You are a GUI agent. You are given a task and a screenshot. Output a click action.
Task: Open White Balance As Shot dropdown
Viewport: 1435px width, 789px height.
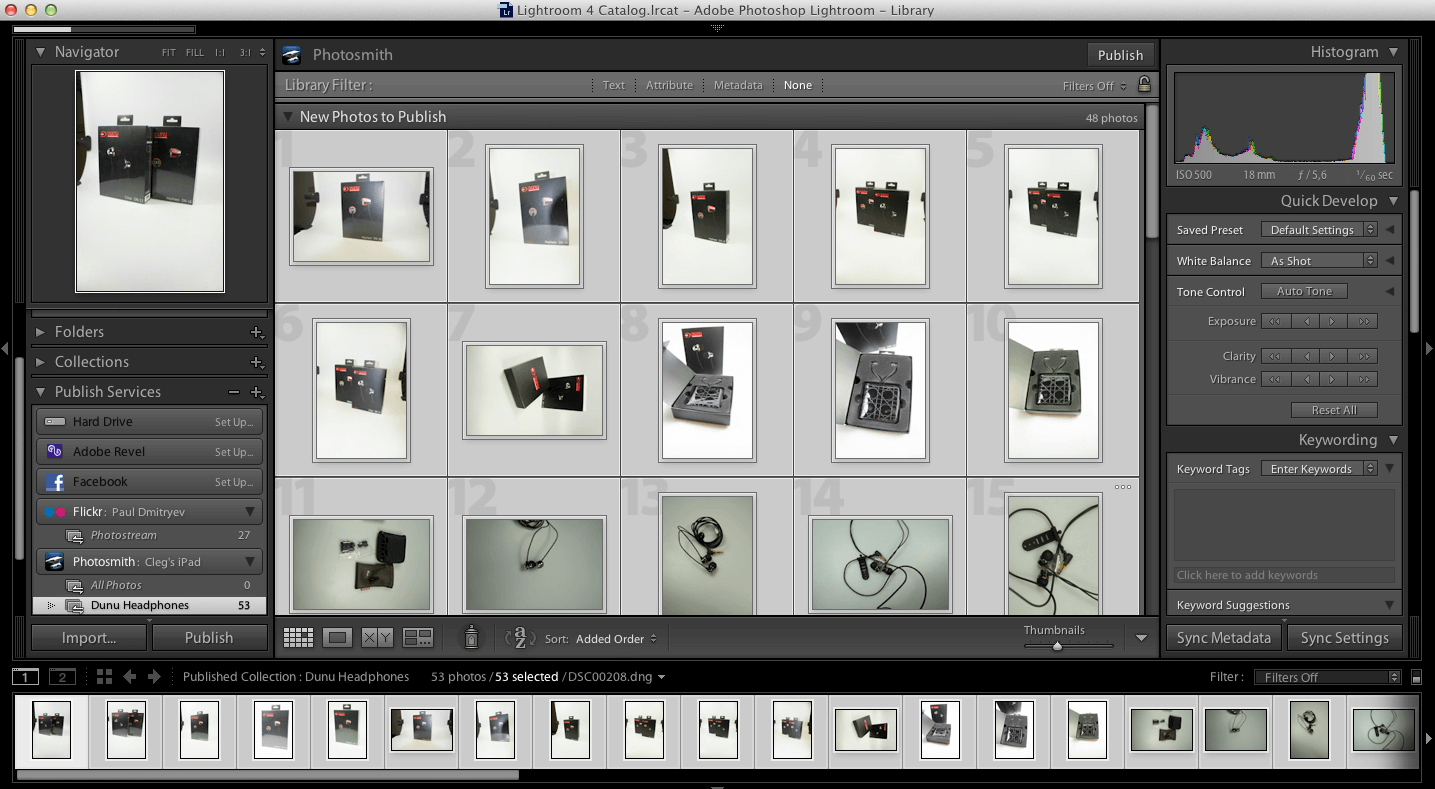pos(1317,261)
